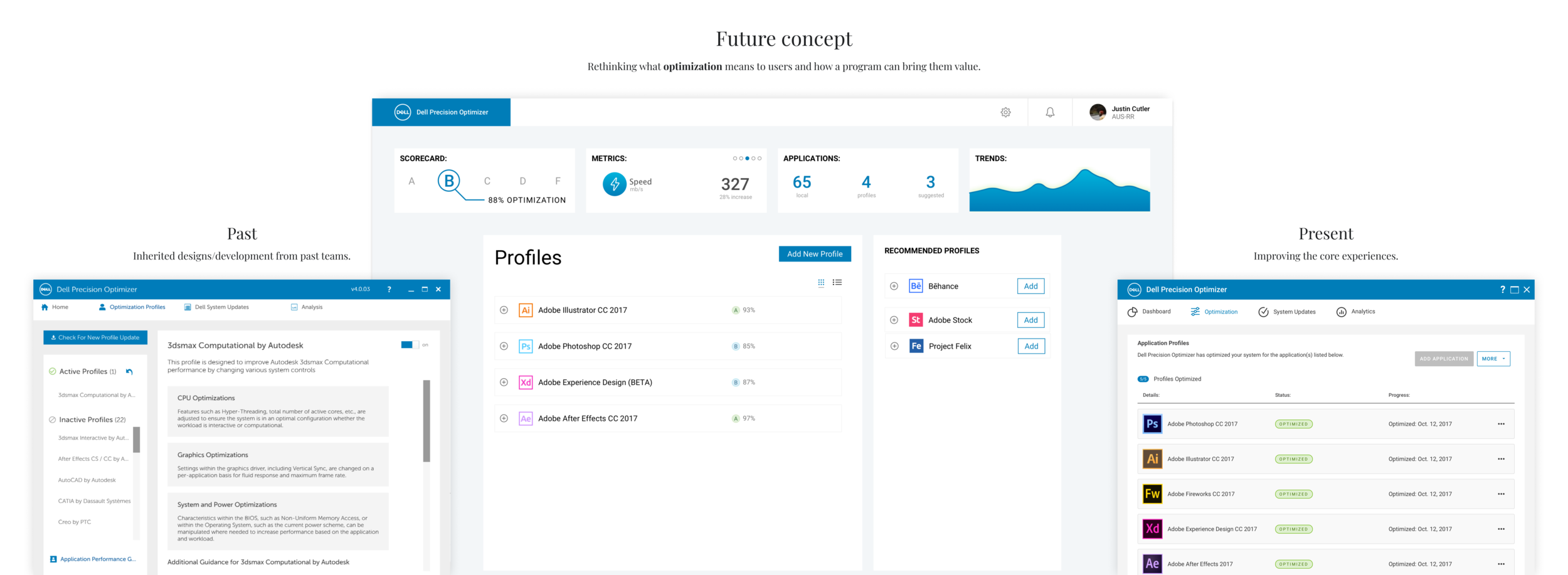The height and width of the screenshot is (575, 1568).
Task: Add the Adobe Stock recommended profile
Action: (x=1031, y=320)
